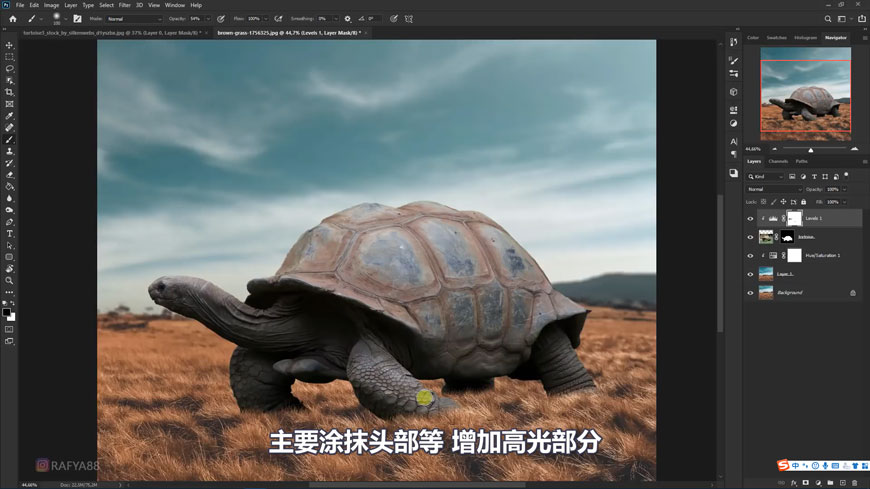Hide the Background layer
This screenshot has width=870, height=489.
tap(750, 293)
